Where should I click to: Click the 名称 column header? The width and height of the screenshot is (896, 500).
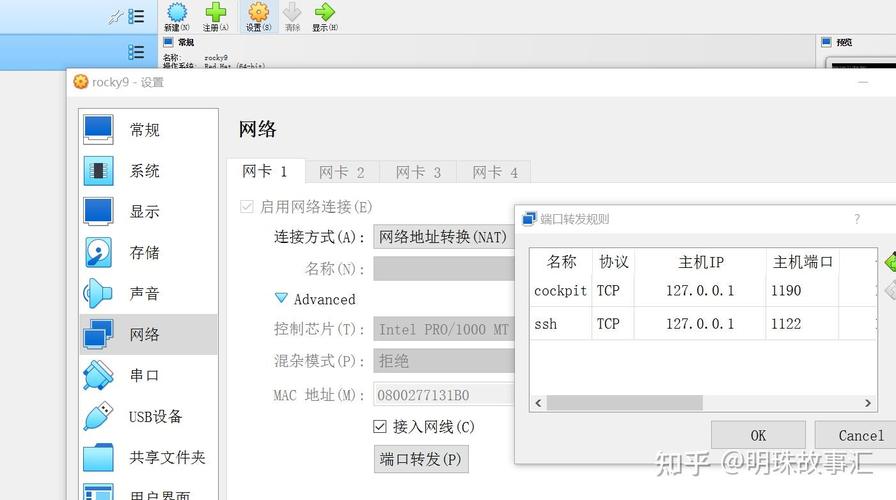(x=561, y=262)
